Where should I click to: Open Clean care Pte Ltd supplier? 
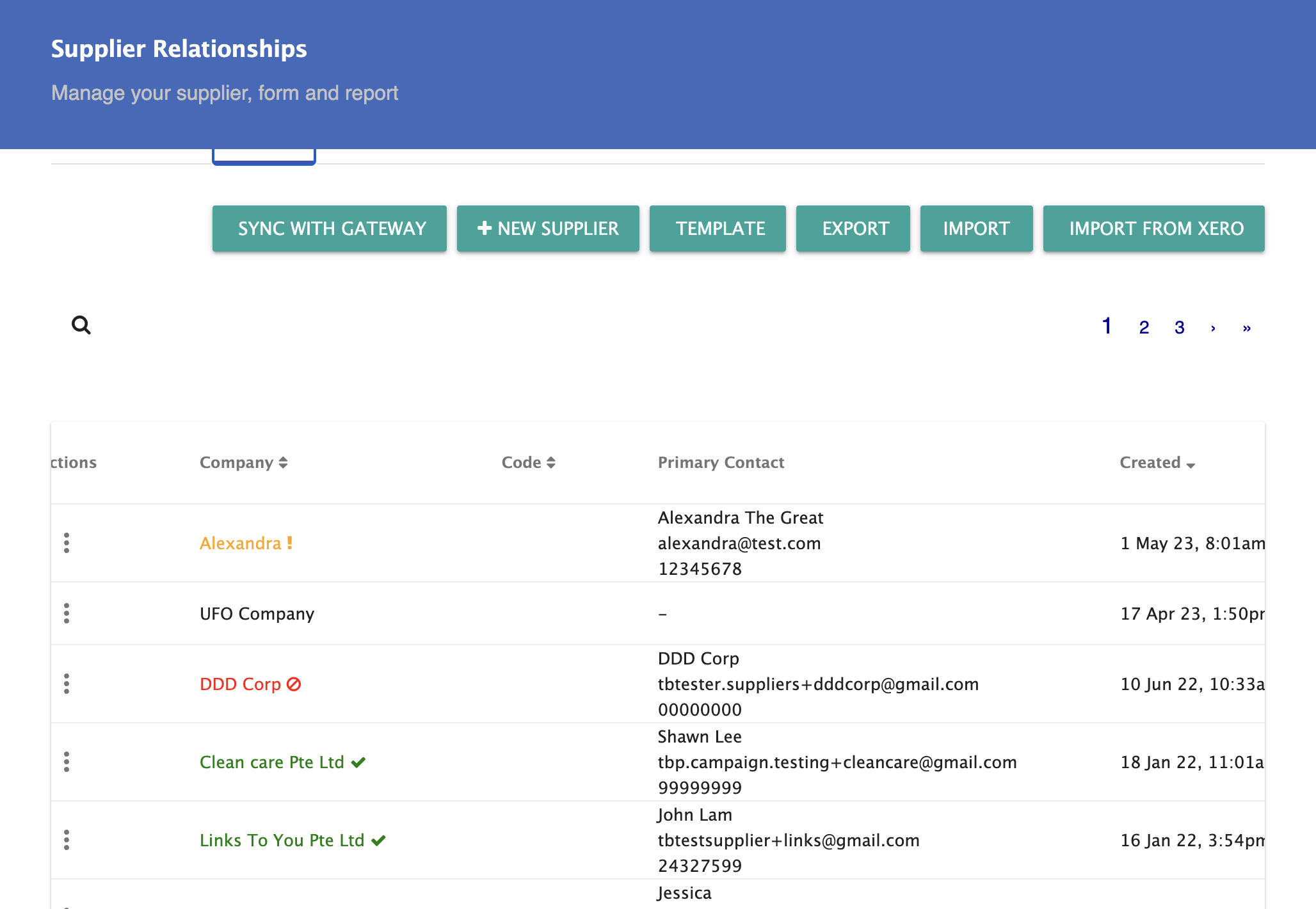(272, 762)
